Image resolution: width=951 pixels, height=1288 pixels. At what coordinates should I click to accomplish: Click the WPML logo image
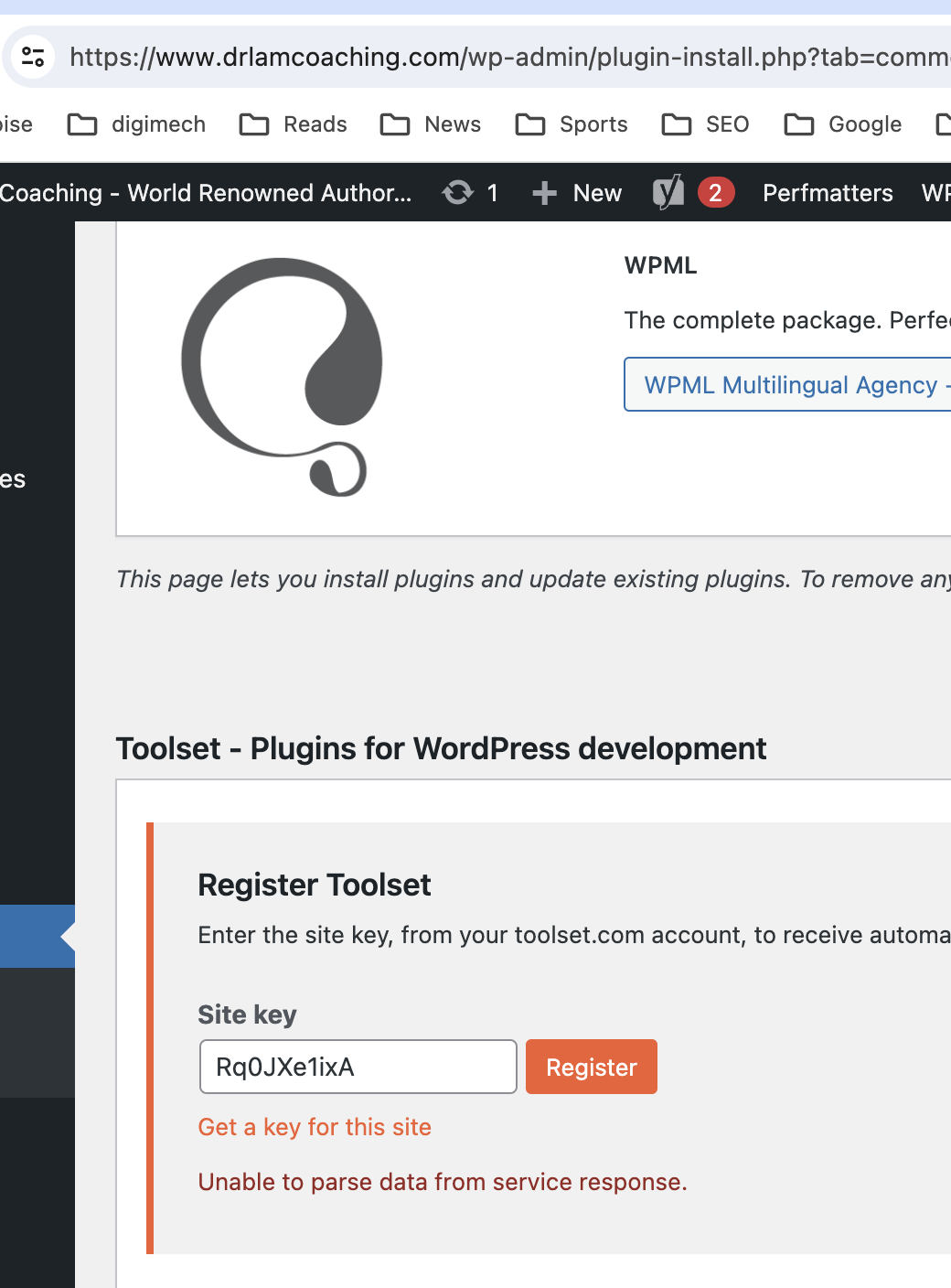click(x=283, y=377)
